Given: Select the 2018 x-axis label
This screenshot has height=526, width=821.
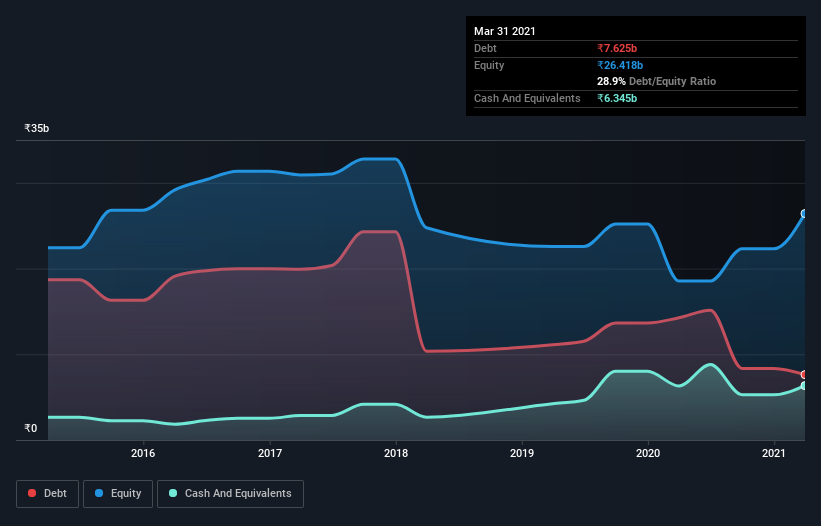Looking at the screenshot, I should coord(396,453).
